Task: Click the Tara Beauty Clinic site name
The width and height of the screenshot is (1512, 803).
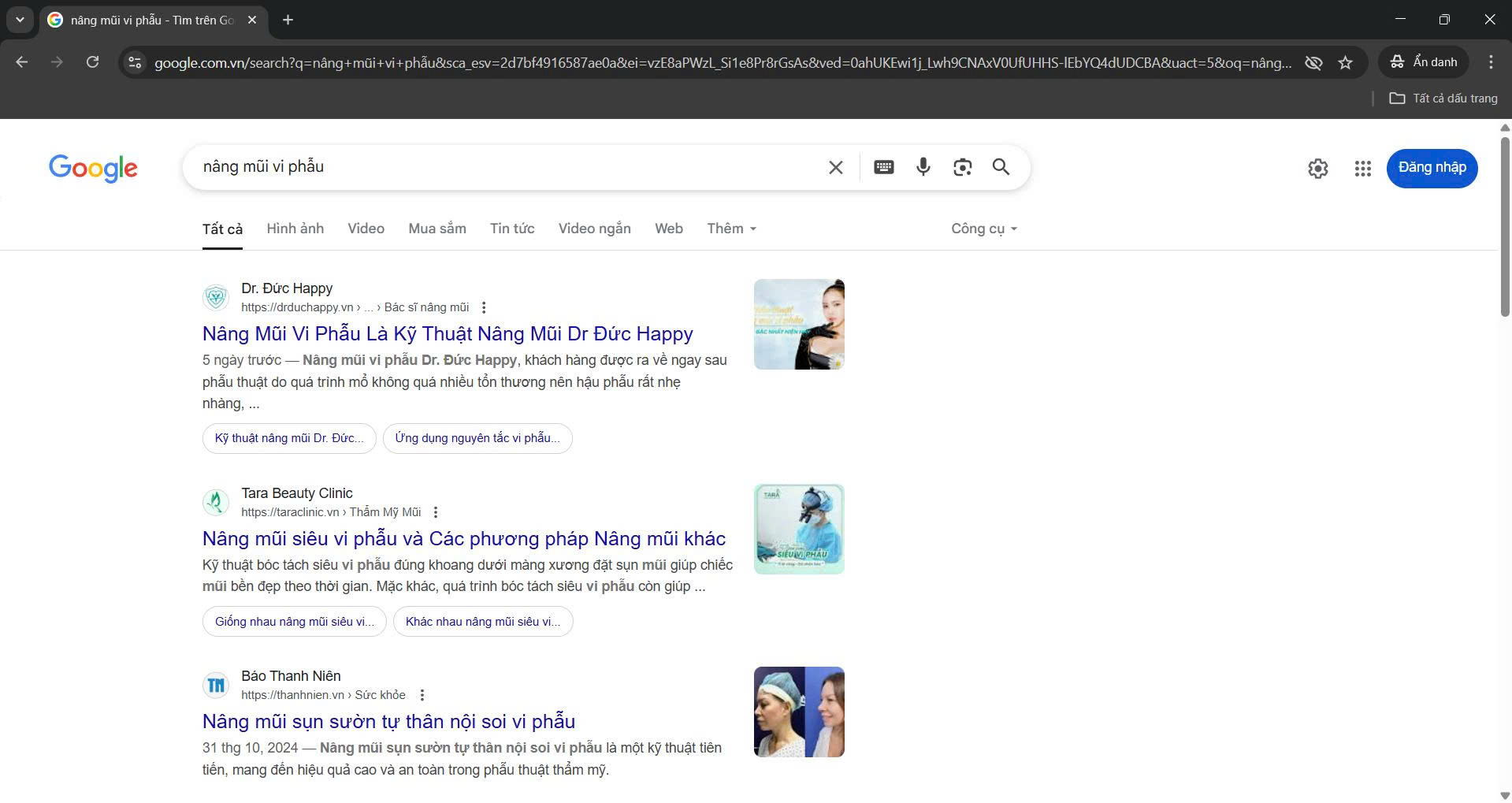Action: tap(297, 493)
